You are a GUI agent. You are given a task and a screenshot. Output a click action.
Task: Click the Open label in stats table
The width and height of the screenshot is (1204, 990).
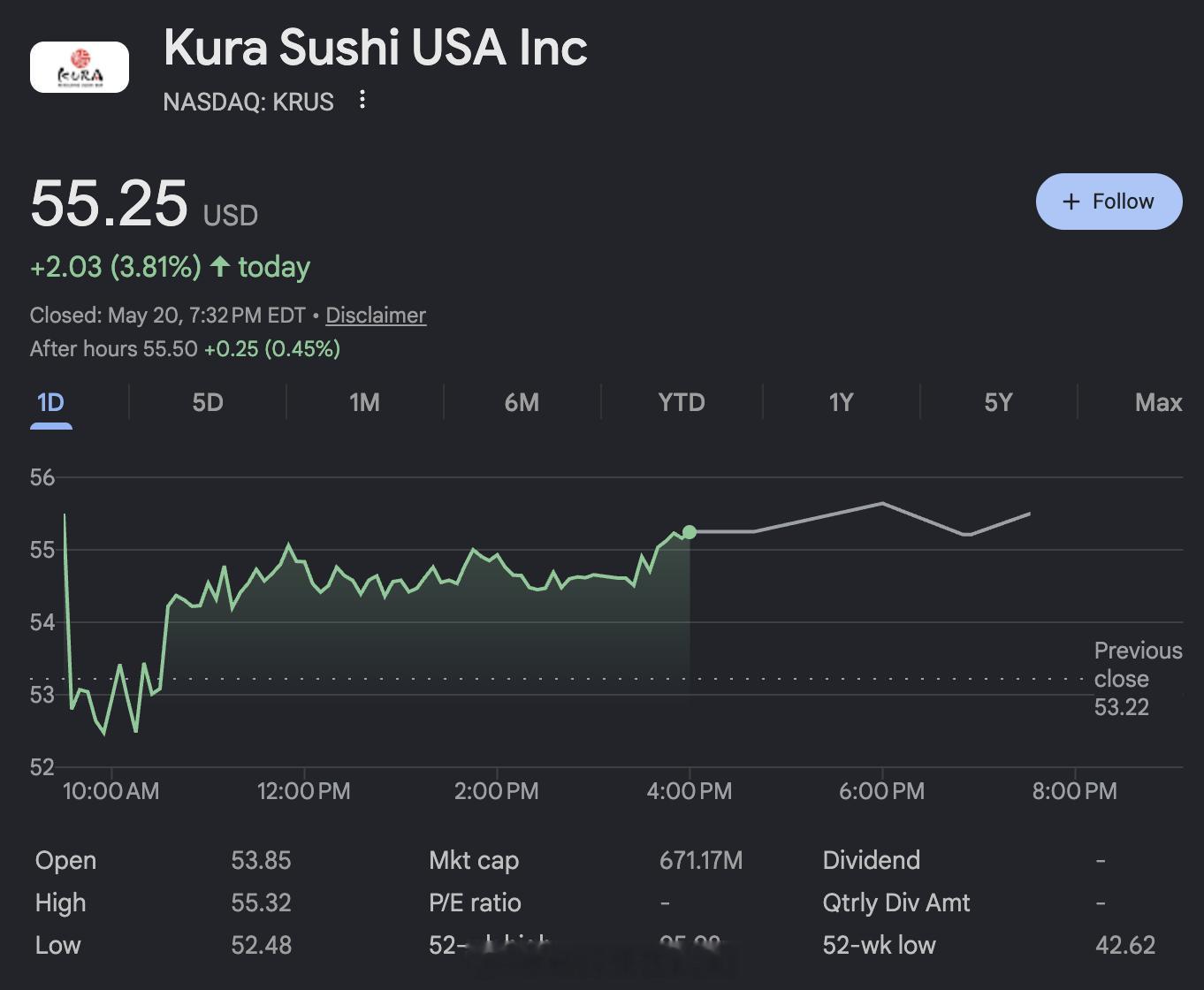(x=65, y=861)
